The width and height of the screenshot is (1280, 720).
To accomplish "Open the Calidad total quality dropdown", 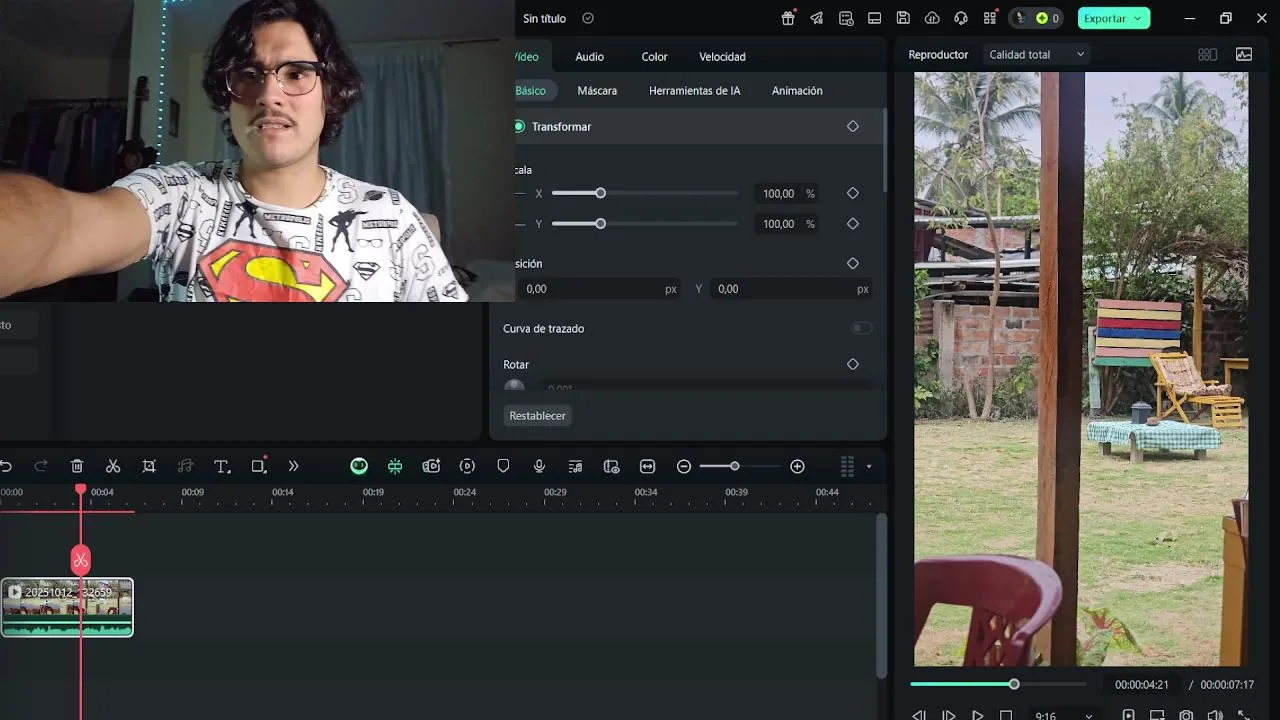I will (x=1036, y=55).
